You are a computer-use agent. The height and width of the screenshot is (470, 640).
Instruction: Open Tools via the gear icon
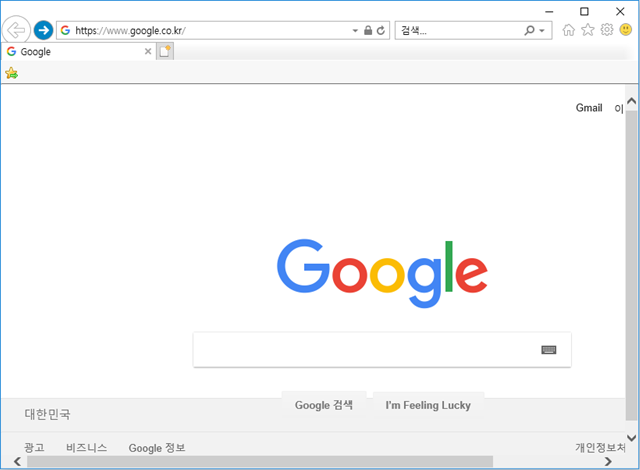(607, 30)
